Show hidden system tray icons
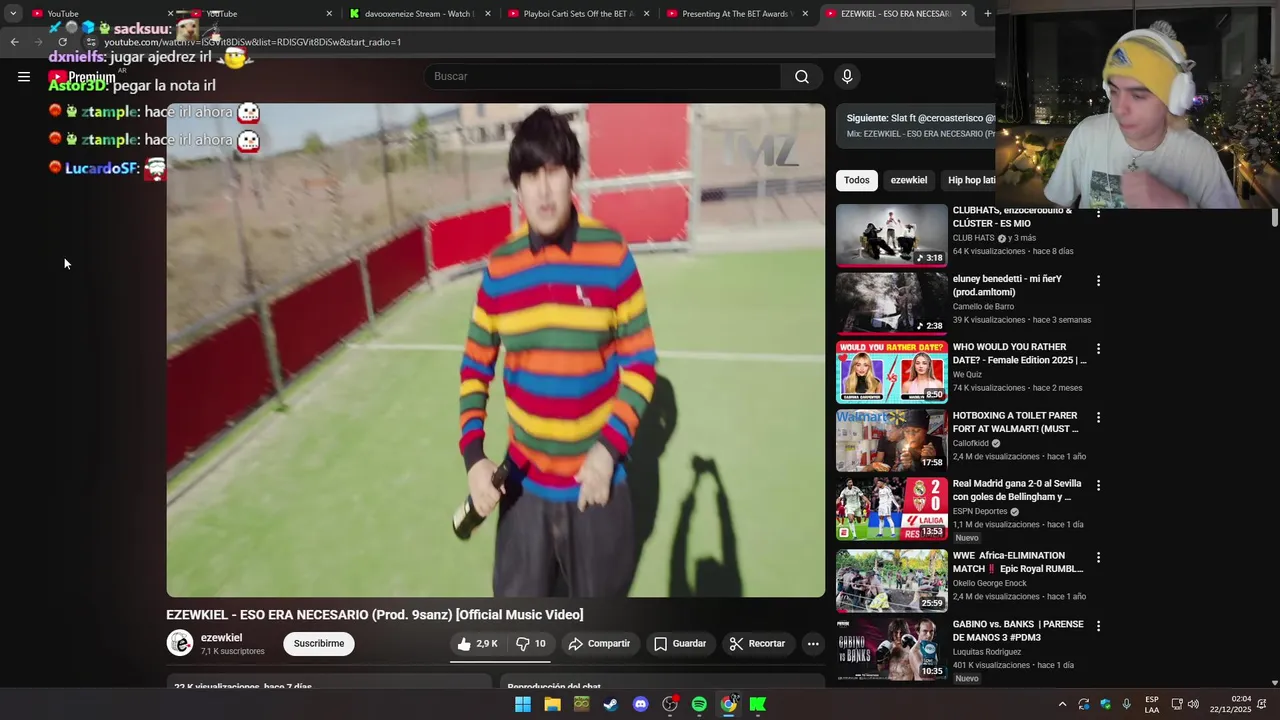 point(1062,704)
